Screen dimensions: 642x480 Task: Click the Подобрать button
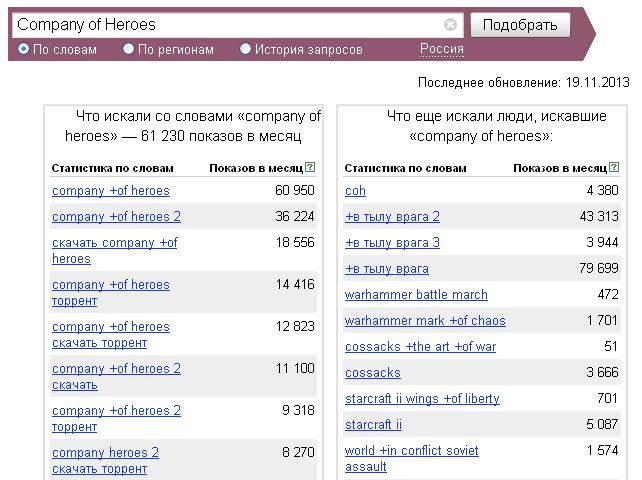click(520, 25)
